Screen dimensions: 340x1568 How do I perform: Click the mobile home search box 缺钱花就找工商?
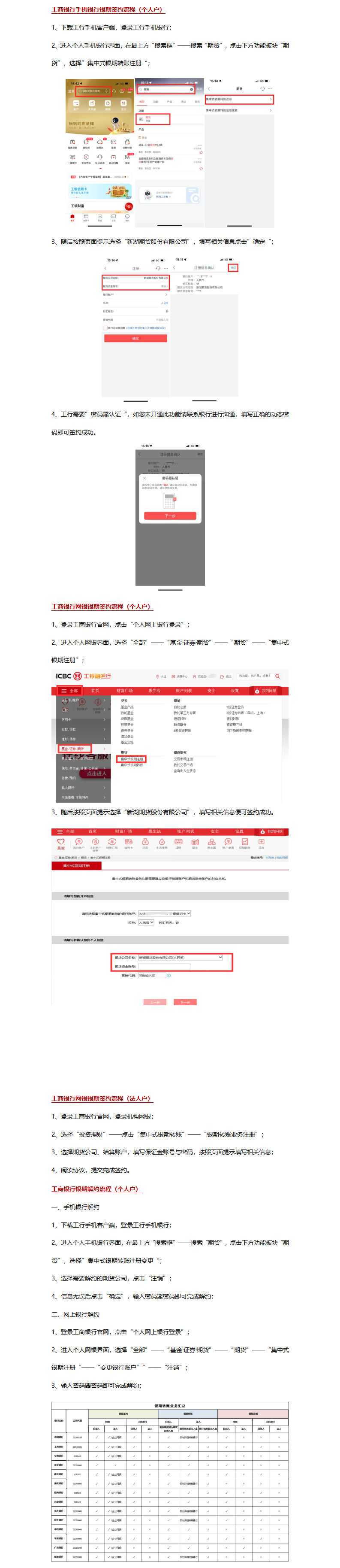coord(93,91)
